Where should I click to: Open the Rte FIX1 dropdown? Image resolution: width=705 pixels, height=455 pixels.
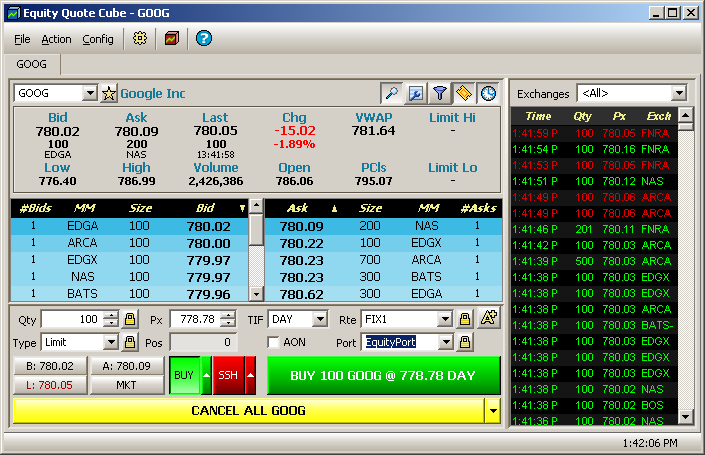point(445,319)
